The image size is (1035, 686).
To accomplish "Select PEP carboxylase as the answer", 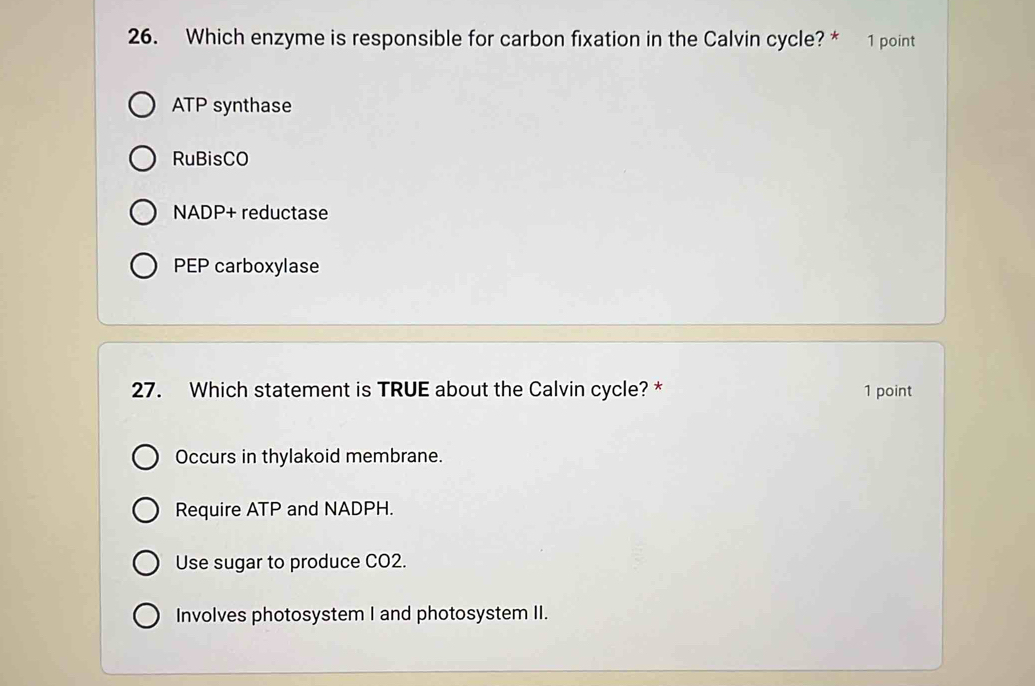I will (x=144, y=265).
